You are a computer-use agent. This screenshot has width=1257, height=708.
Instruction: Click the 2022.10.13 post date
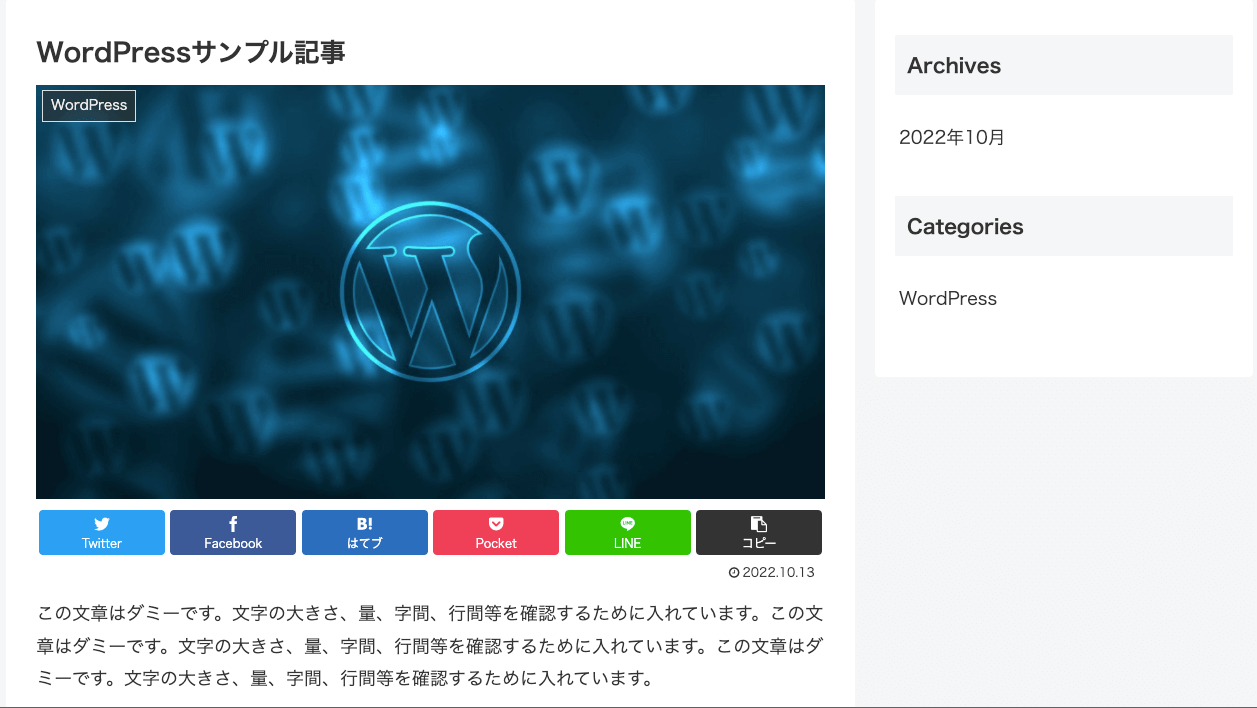pyautogui.click(x=778, y=573)
